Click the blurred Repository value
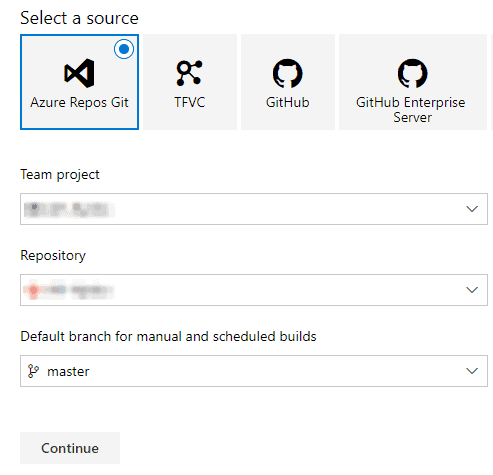Screen dimensions: 493x475 click(69, 290)
